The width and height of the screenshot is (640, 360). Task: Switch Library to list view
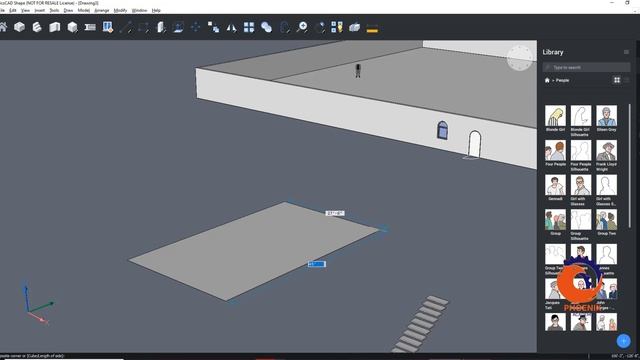click(627, 80)
